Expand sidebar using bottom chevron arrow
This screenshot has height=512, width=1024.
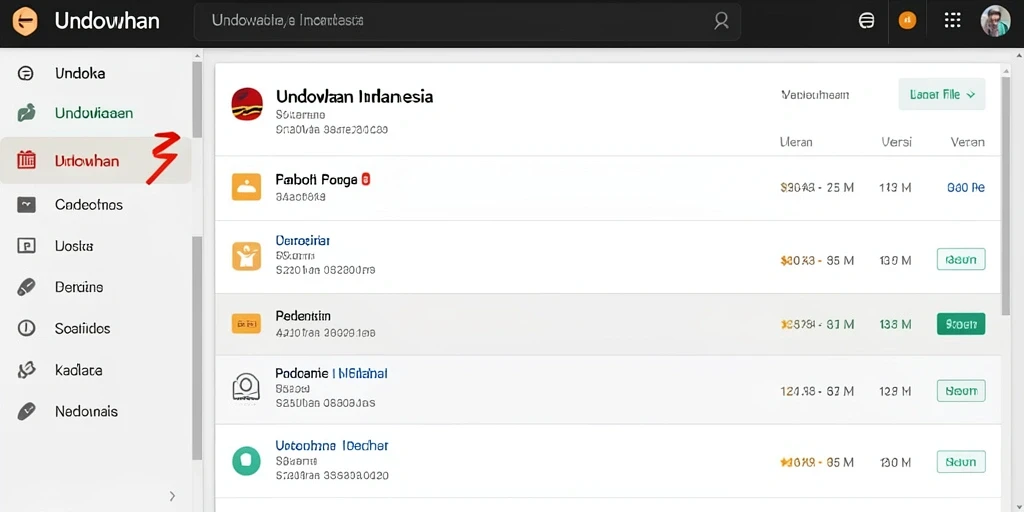(172, 496)
